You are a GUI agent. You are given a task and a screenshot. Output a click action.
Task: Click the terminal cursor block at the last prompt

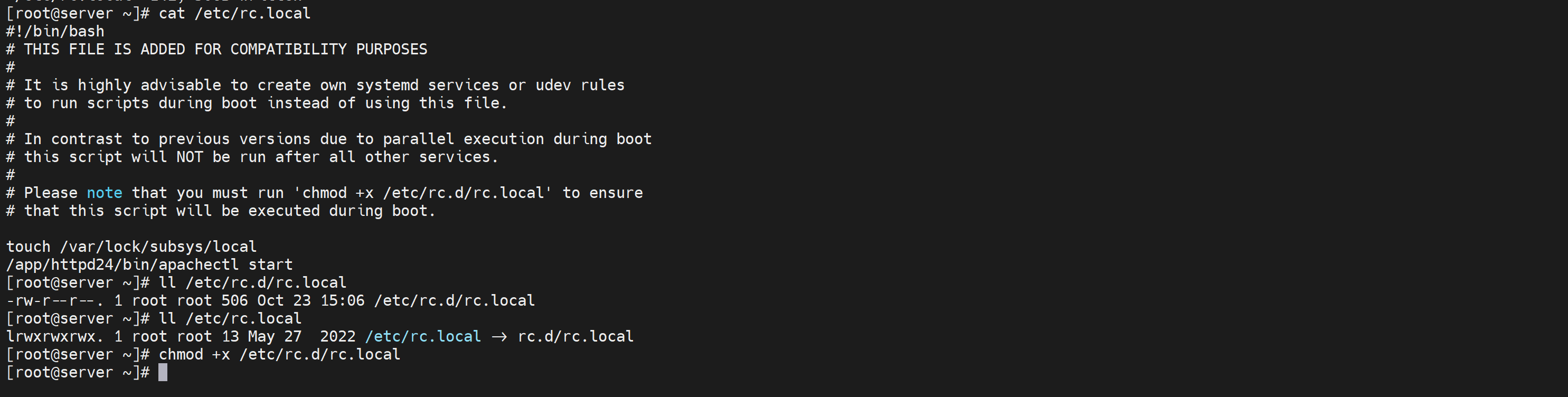[x=163, y=373]
